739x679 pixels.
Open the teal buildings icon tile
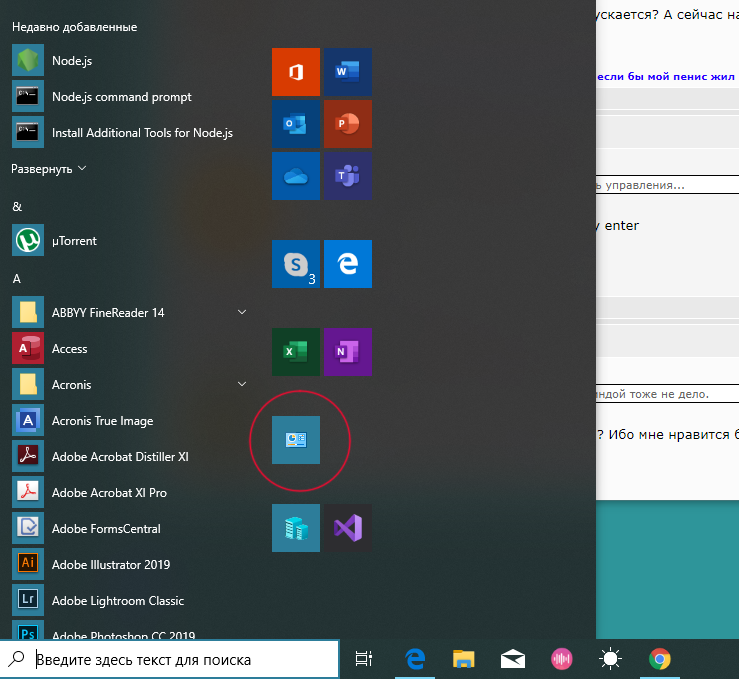coord(296,528)
